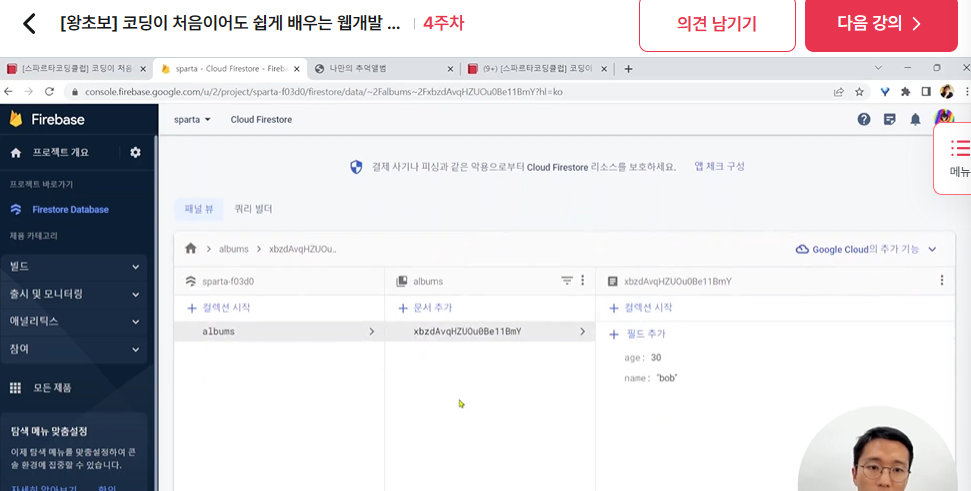Select Firestore Database in the sidebar
Screen dimensions: 971x491
(x=71, y=209)
